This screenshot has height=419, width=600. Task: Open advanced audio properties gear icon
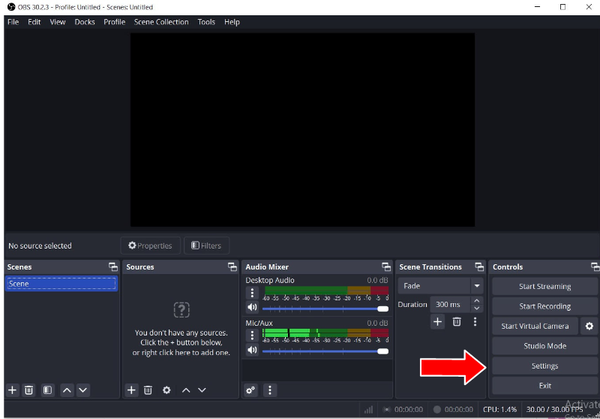point(251,390)
